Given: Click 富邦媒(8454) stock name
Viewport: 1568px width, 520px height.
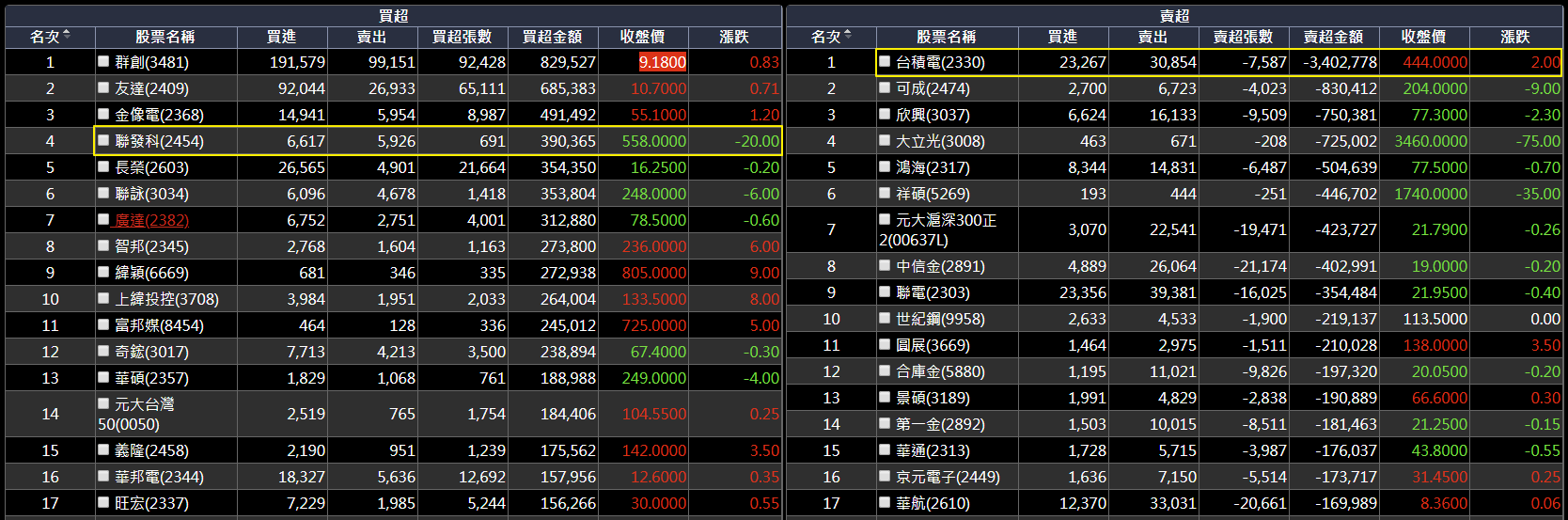Looking at the screenshot, I should click(x=159, y=325).
